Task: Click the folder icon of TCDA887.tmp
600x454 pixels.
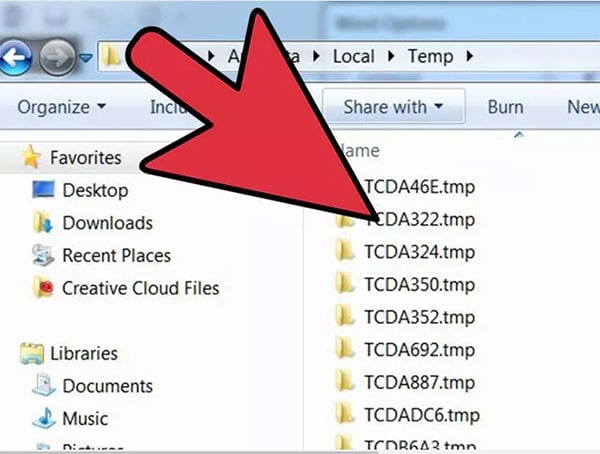Action: click(x=344, y=382)
